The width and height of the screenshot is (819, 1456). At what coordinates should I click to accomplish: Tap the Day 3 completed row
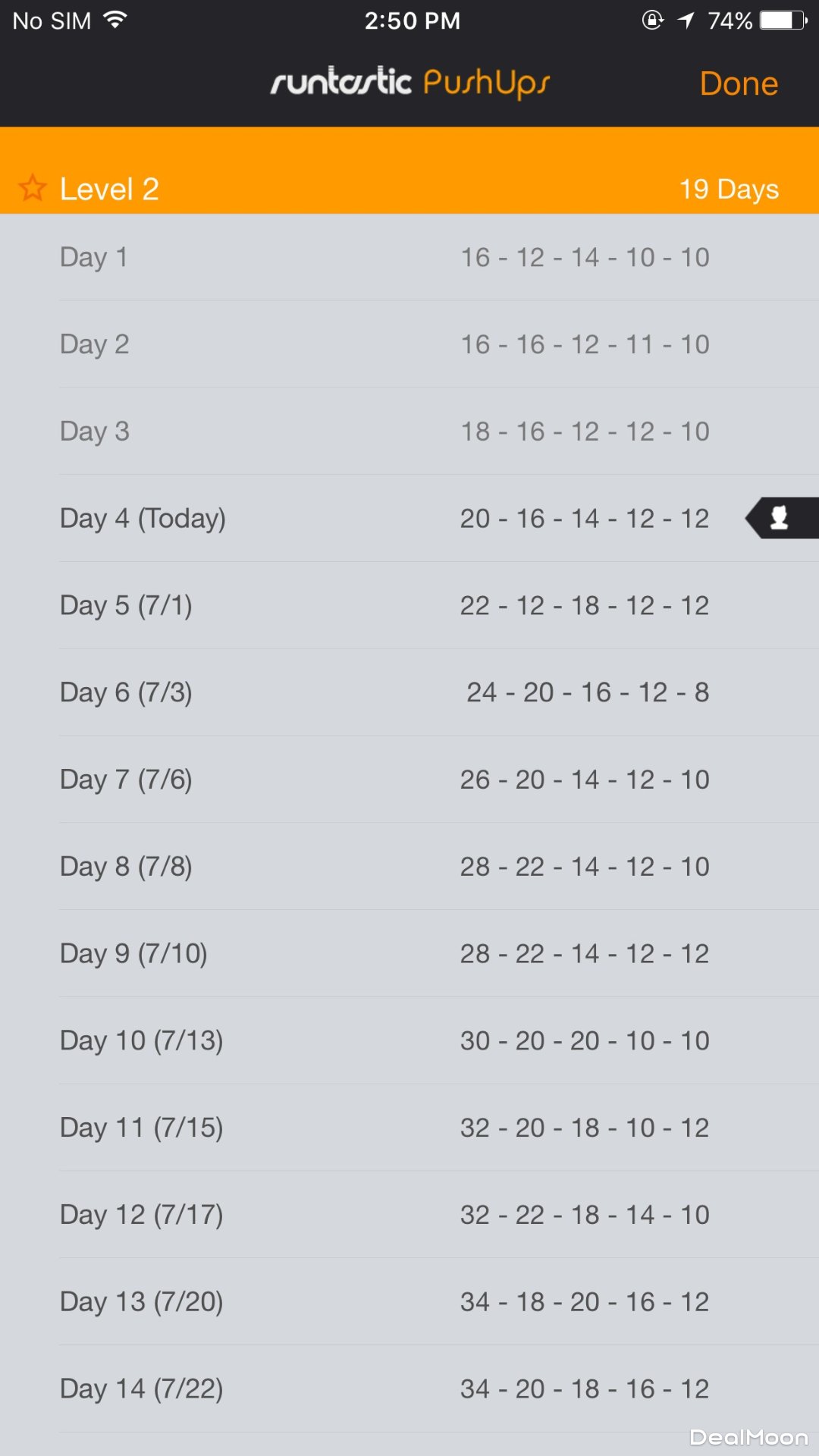coord(409,431)
